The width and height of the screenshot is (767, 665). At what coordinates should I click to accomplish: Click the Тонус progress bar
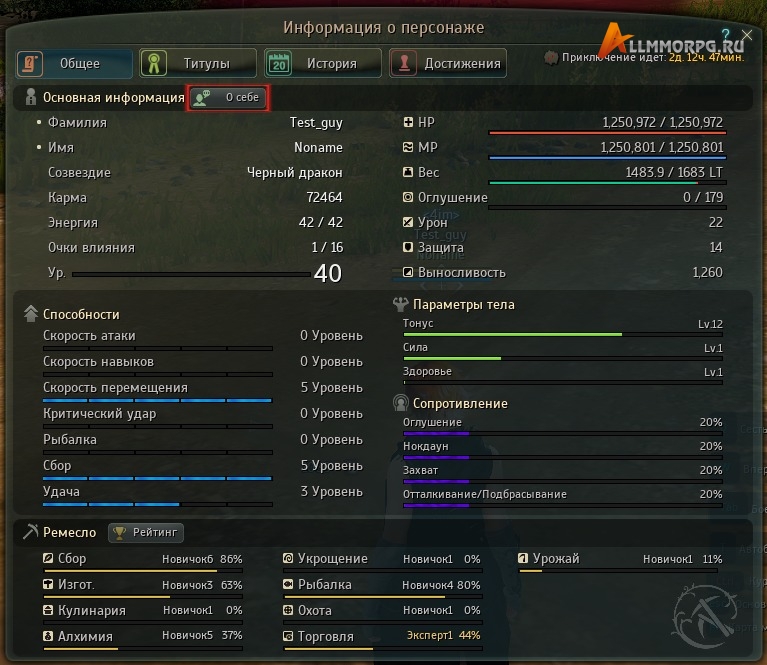[563, 335]
